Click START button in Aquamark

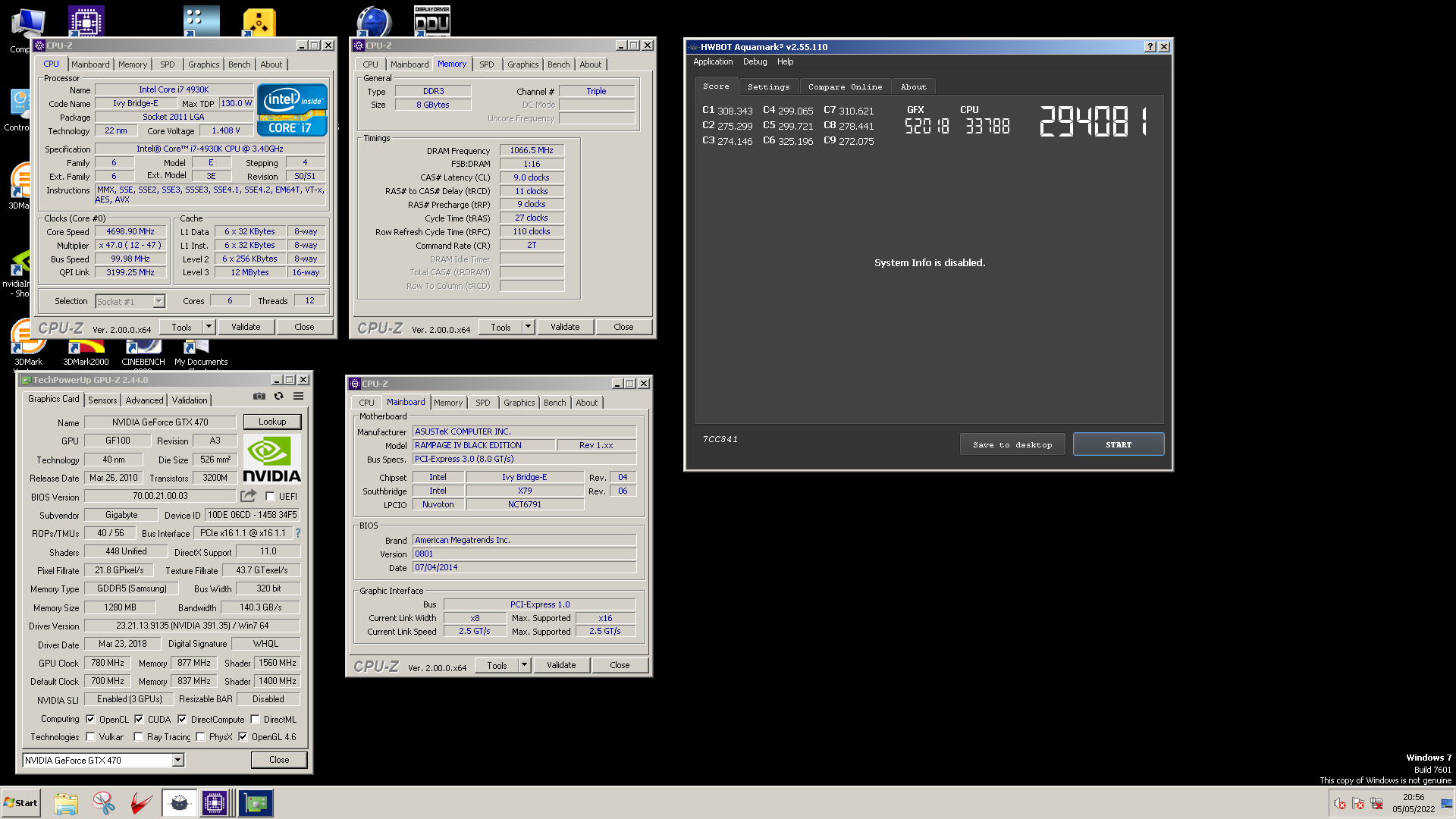point(1119,445)
